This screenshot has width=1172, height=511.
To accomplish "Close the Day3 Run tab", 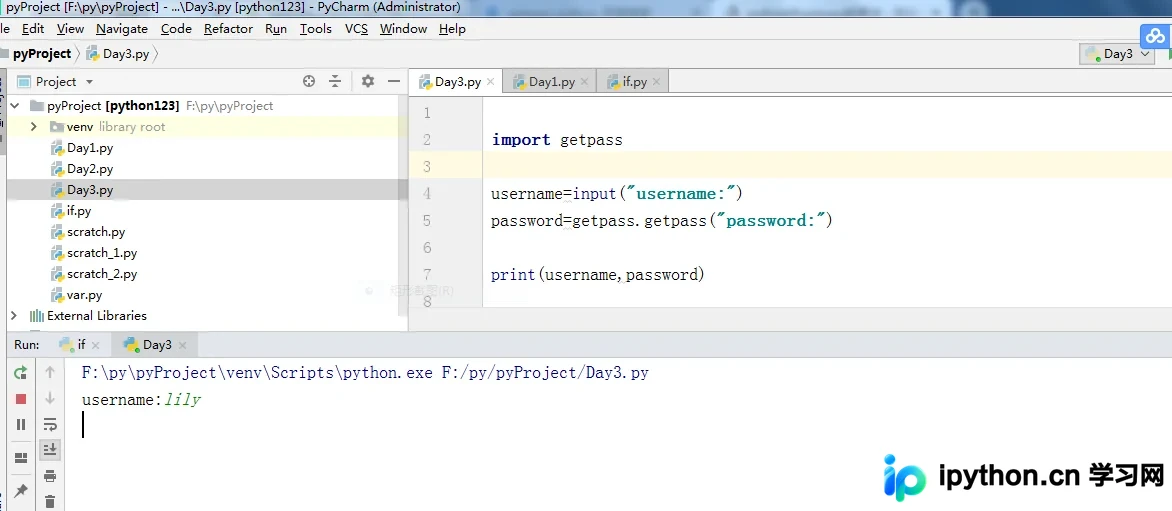I will [x=182, y=345].
